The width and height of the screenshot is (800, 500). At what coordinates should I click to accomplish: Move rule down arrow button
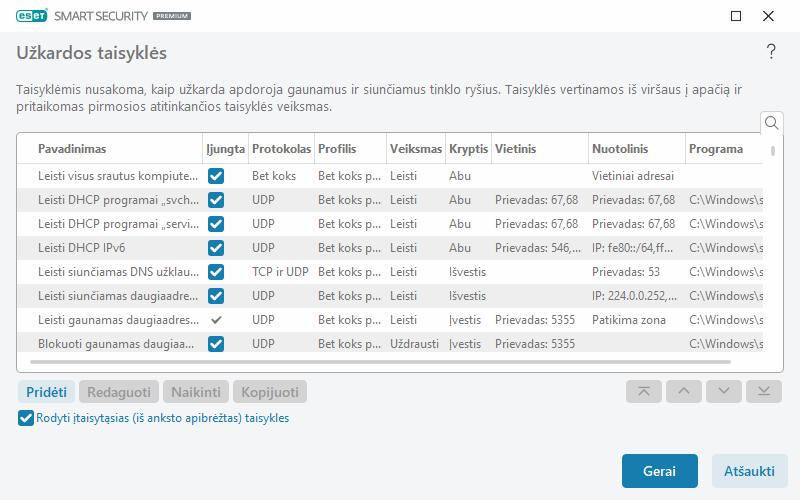pos(723,391)
